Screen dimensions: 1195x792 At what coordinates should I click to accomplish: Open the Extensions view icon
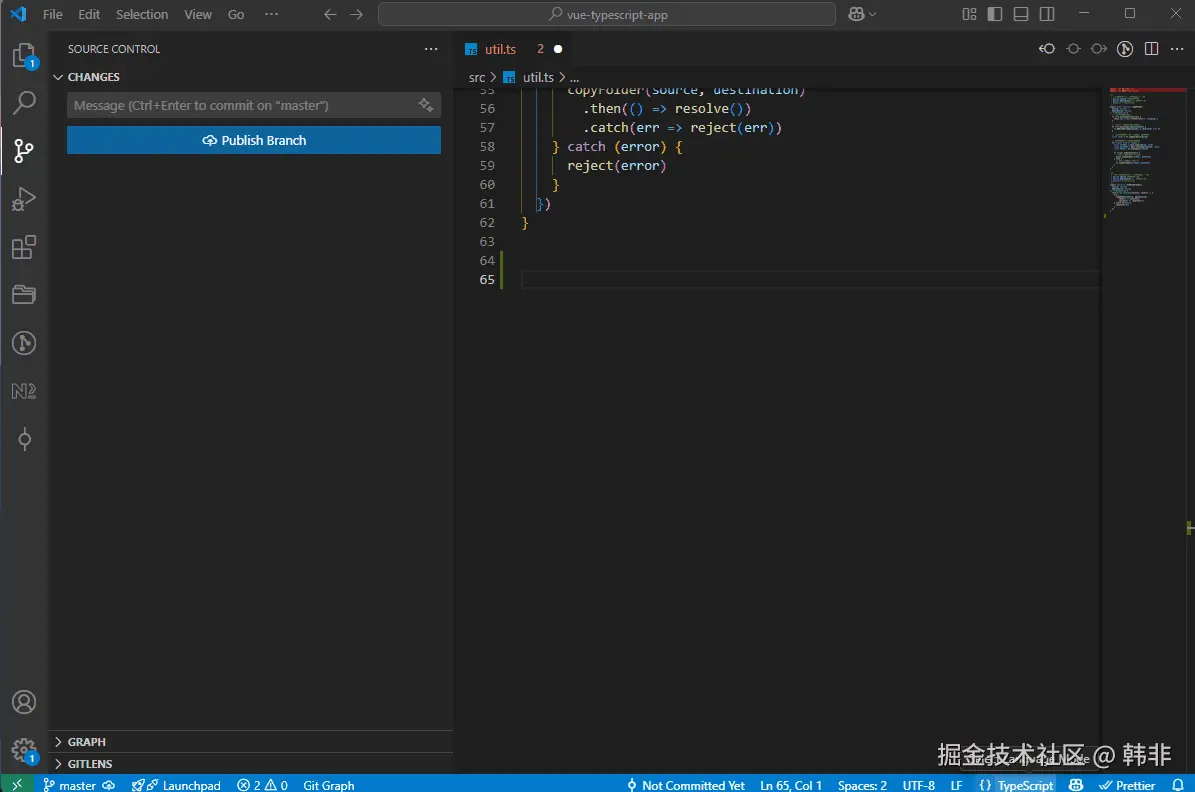tap(24, 247)
